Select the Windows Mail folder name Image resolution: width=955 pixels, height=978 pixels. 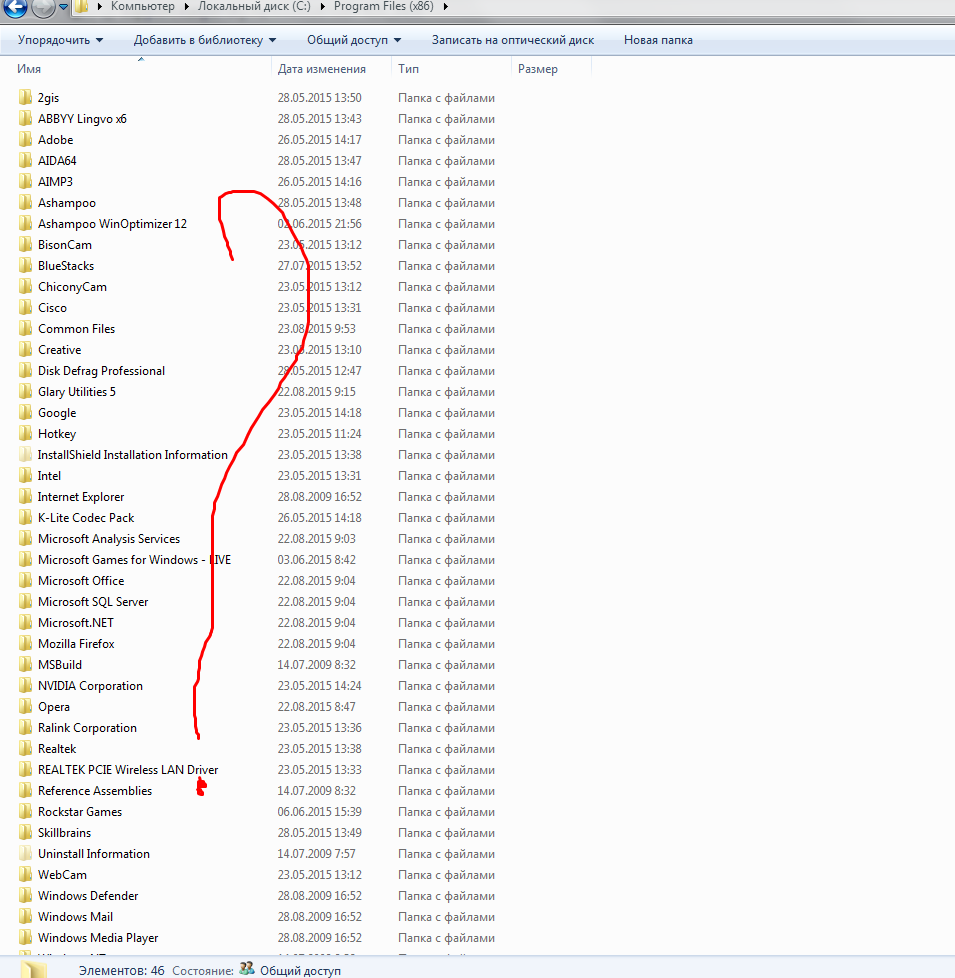point(75,917)
